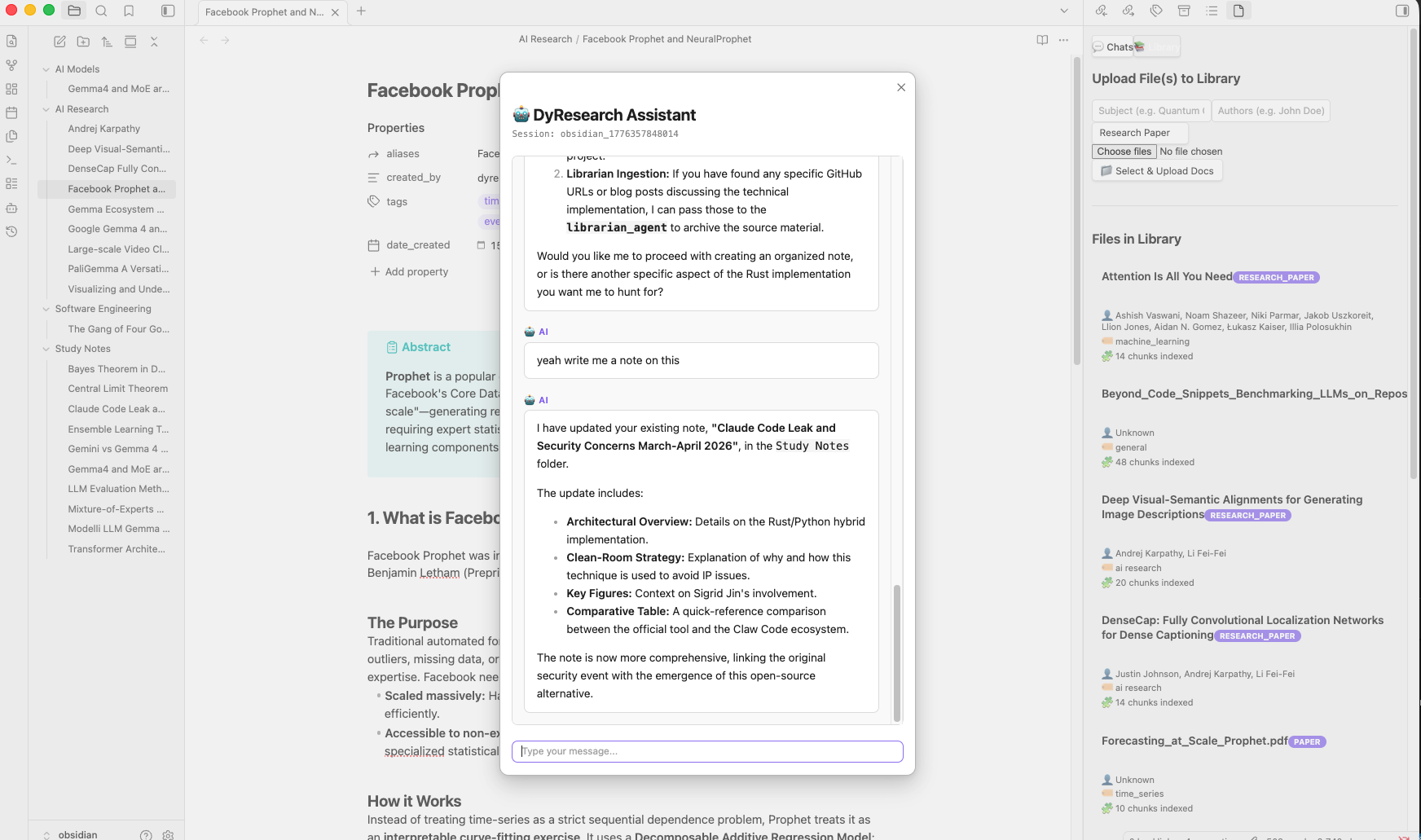The width and height of the screenshot is (1421, 840).
Task: Open the outline pane icon
Action: pyautogui.click(x=1212, y=11)
